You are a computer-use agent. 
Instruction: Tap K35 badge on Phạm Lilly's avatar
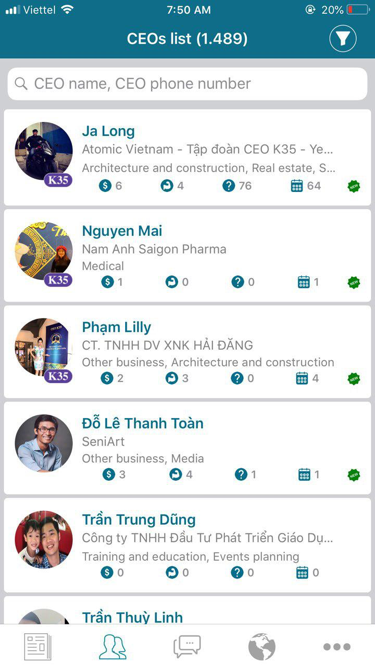point(58,376)
